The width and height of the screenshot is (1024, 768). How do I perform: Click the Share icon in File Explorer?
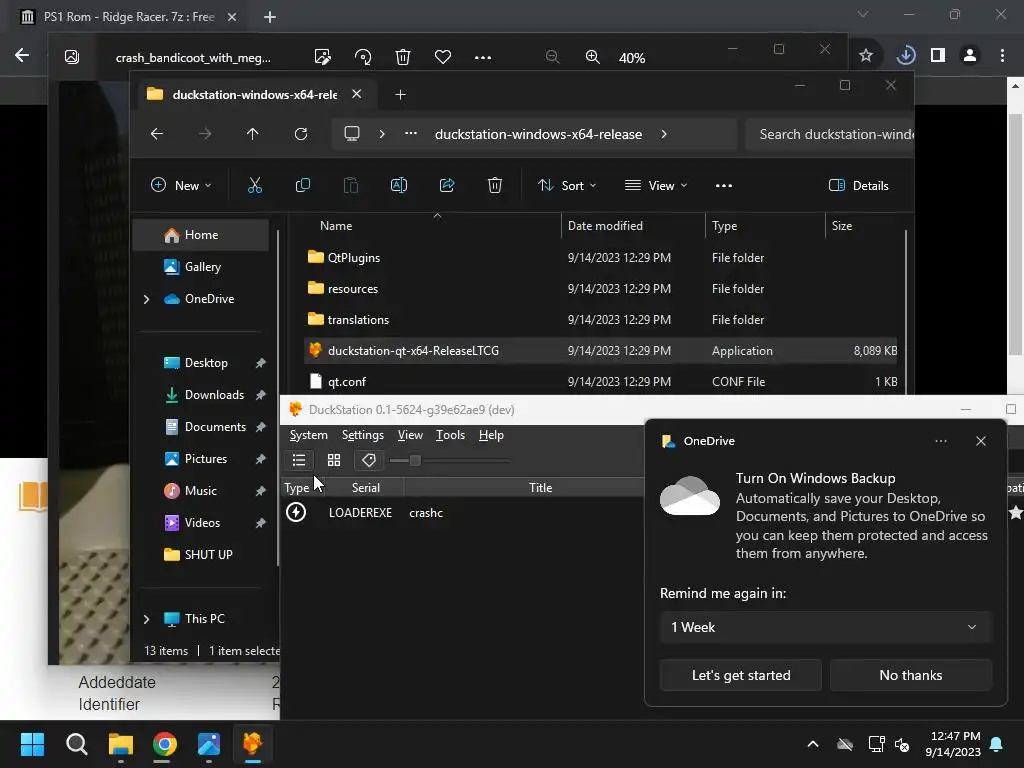click(x=447, y=185)
